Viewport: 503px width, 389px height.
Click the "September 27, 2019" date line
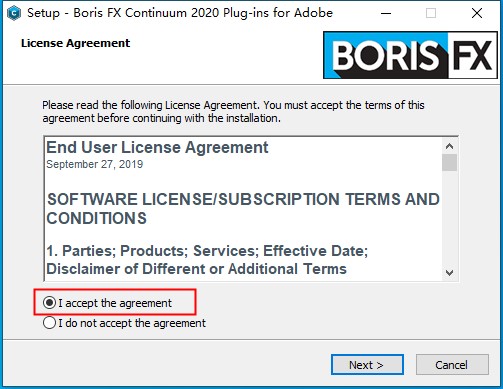pyautogui.click(x=95, y=164)
